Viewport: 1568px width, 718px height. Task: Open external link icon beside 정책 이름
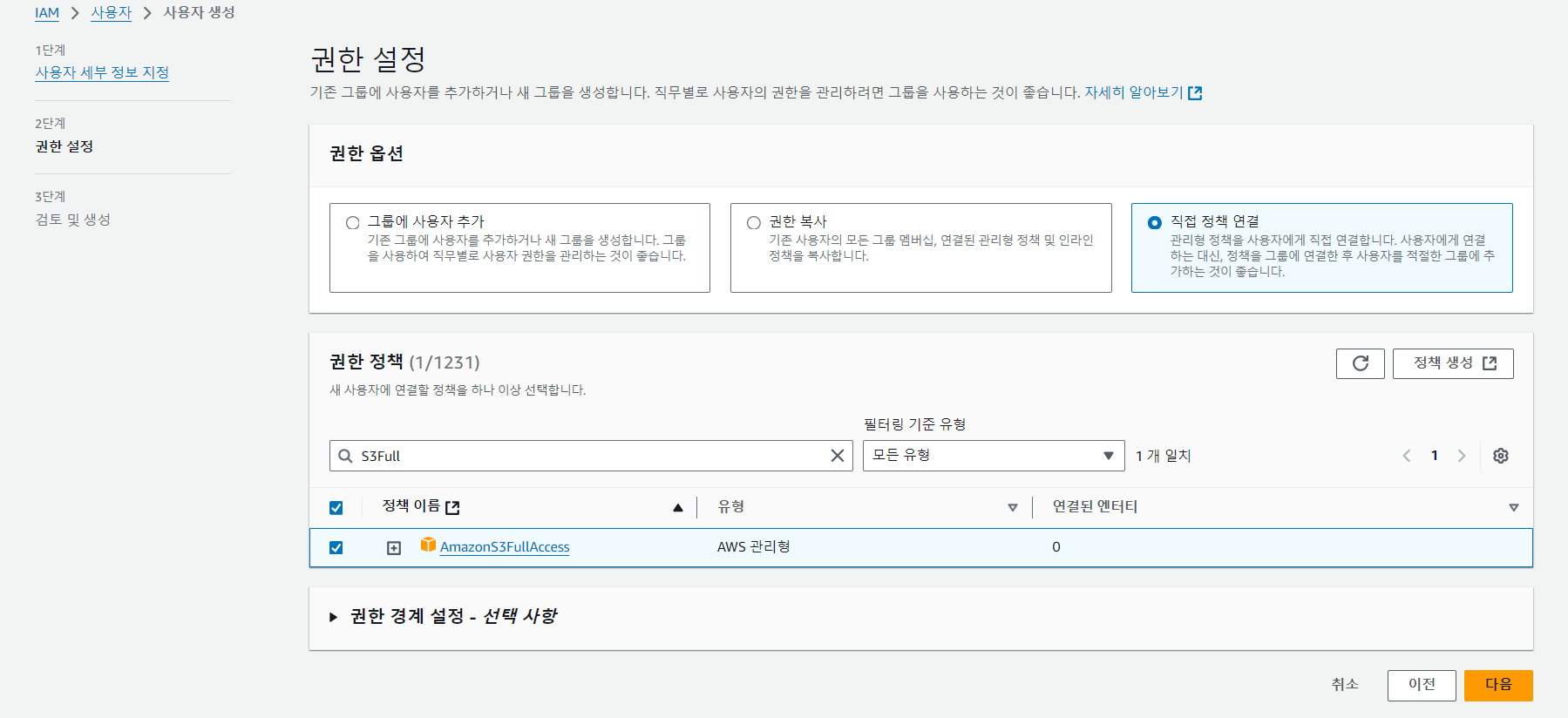tap(452, 507)
